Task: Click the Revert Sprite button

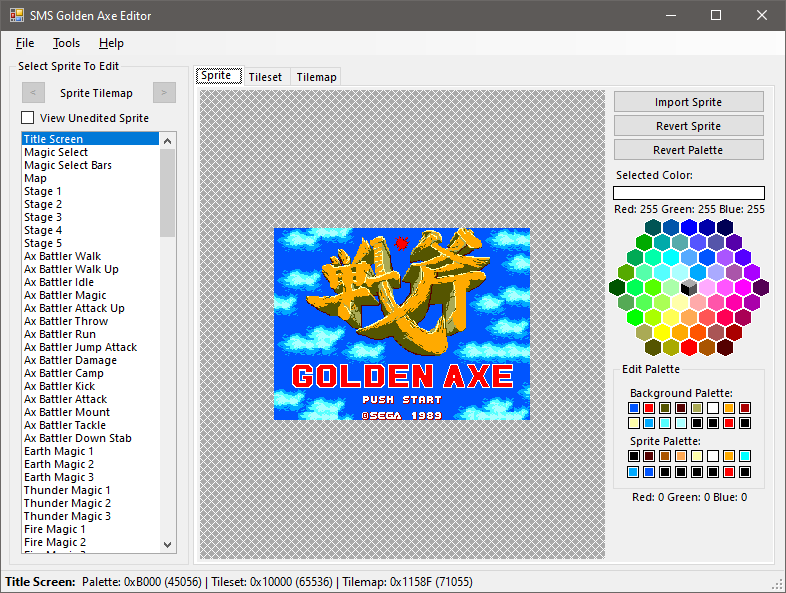Action: point(688,126)
